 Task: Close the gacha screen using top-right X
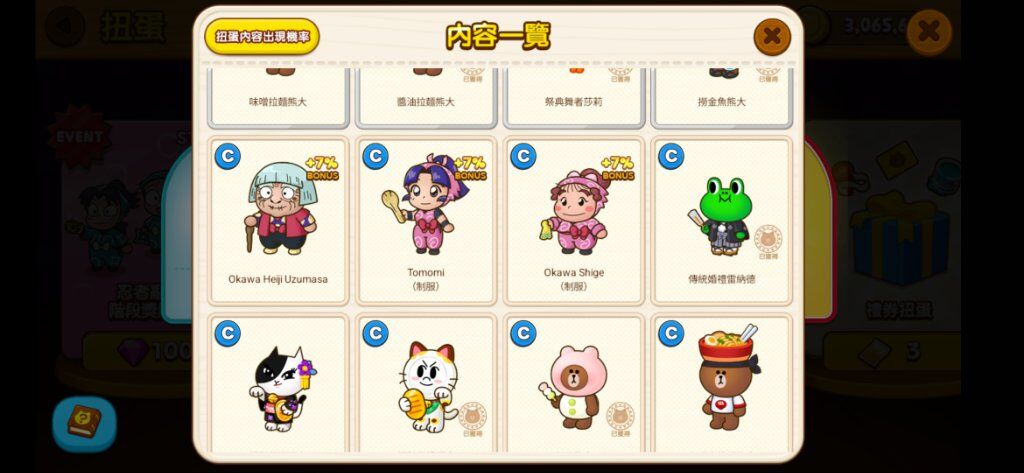pyautogui.click(x=929, y=31)
